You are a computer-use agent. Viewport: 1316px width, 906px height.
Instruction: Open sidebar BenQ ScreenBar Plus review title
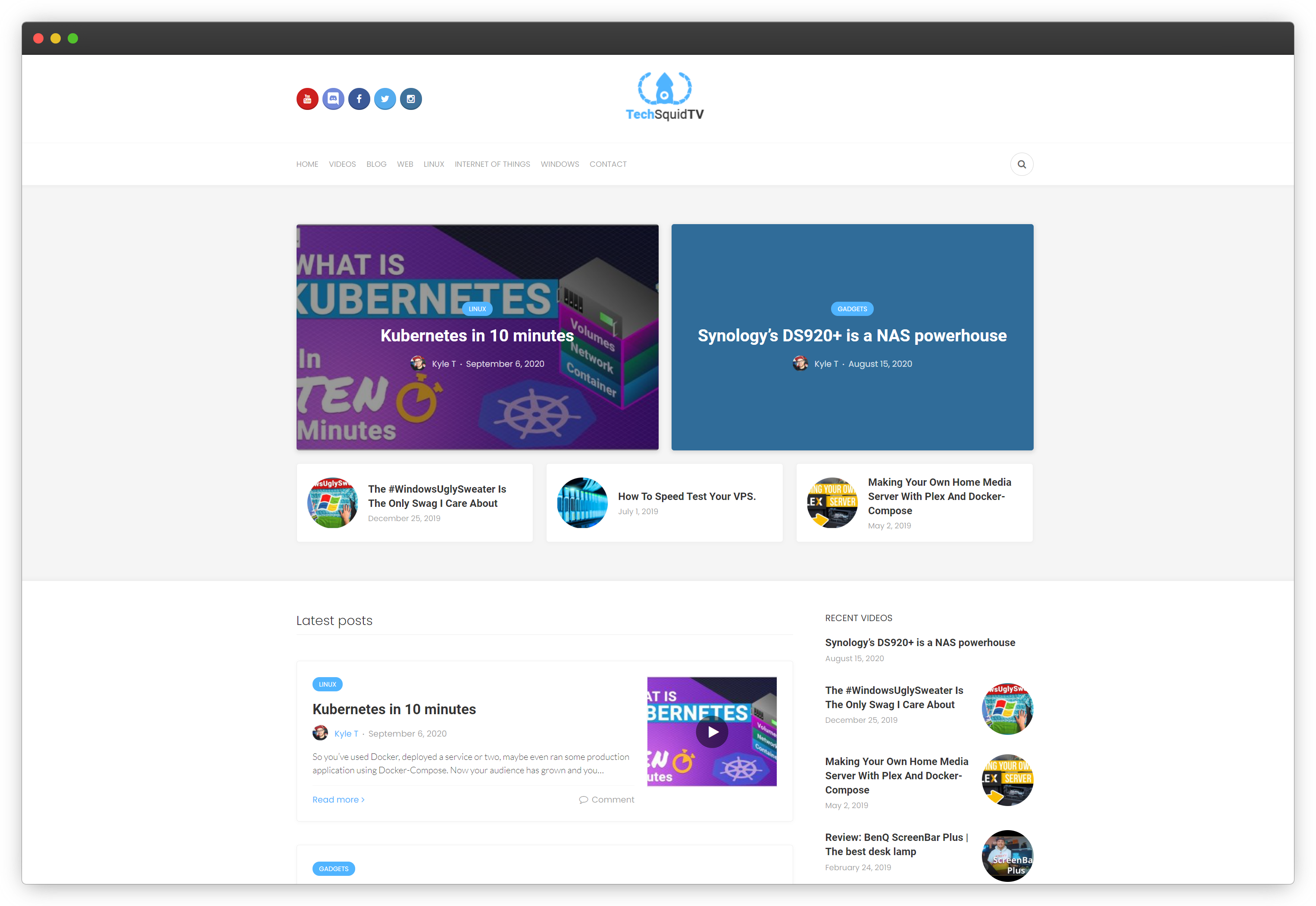(897, 844)
